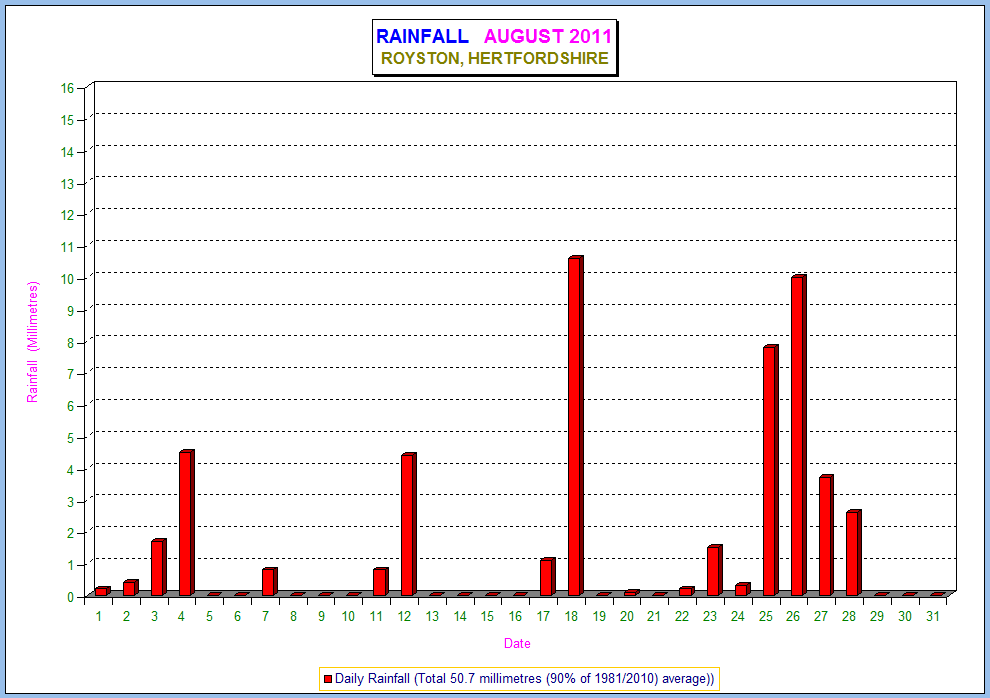This screenshot has width=990, height=698.
Task: Click the bar for date 3
Action: [x=158, y=567]
